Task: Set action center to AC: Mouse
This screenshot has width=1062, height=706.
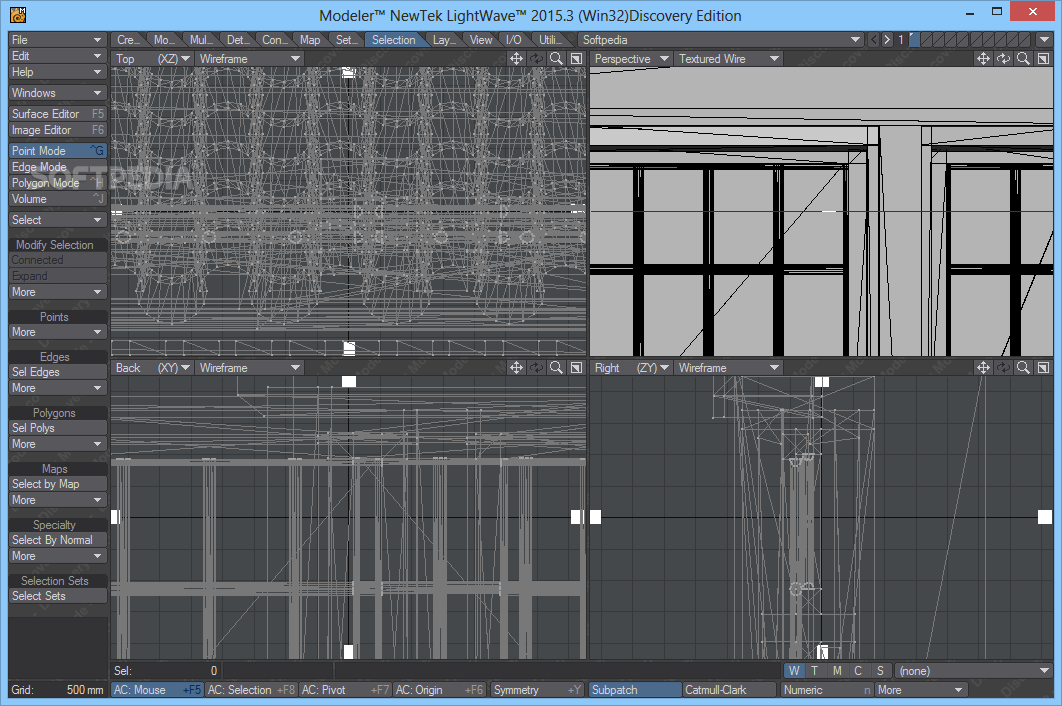Action: [x=156, y=690]
